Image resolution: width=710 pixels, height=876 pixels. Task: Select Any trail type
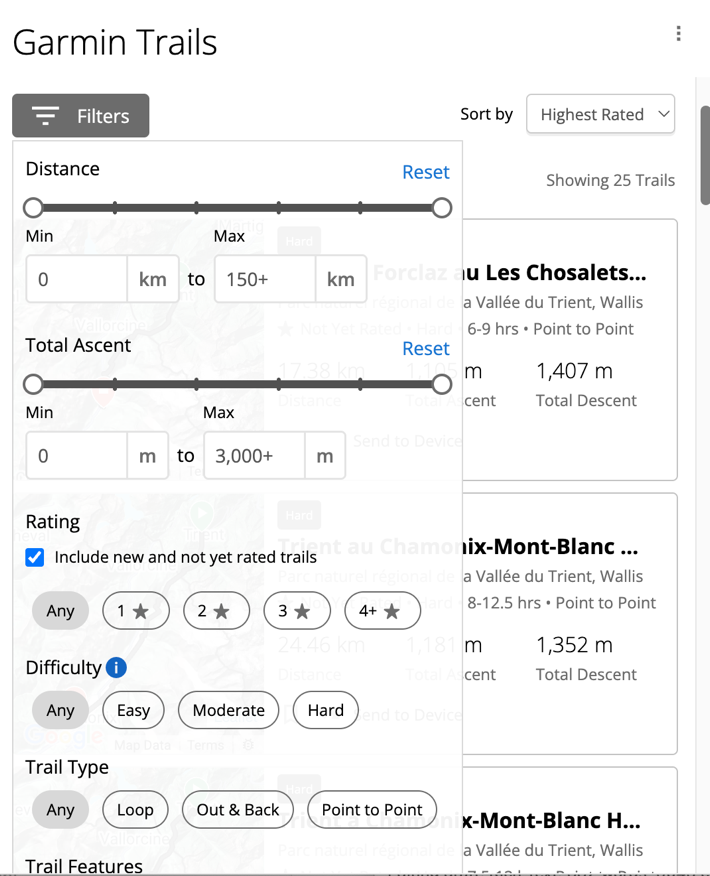(x=60, y=810)
